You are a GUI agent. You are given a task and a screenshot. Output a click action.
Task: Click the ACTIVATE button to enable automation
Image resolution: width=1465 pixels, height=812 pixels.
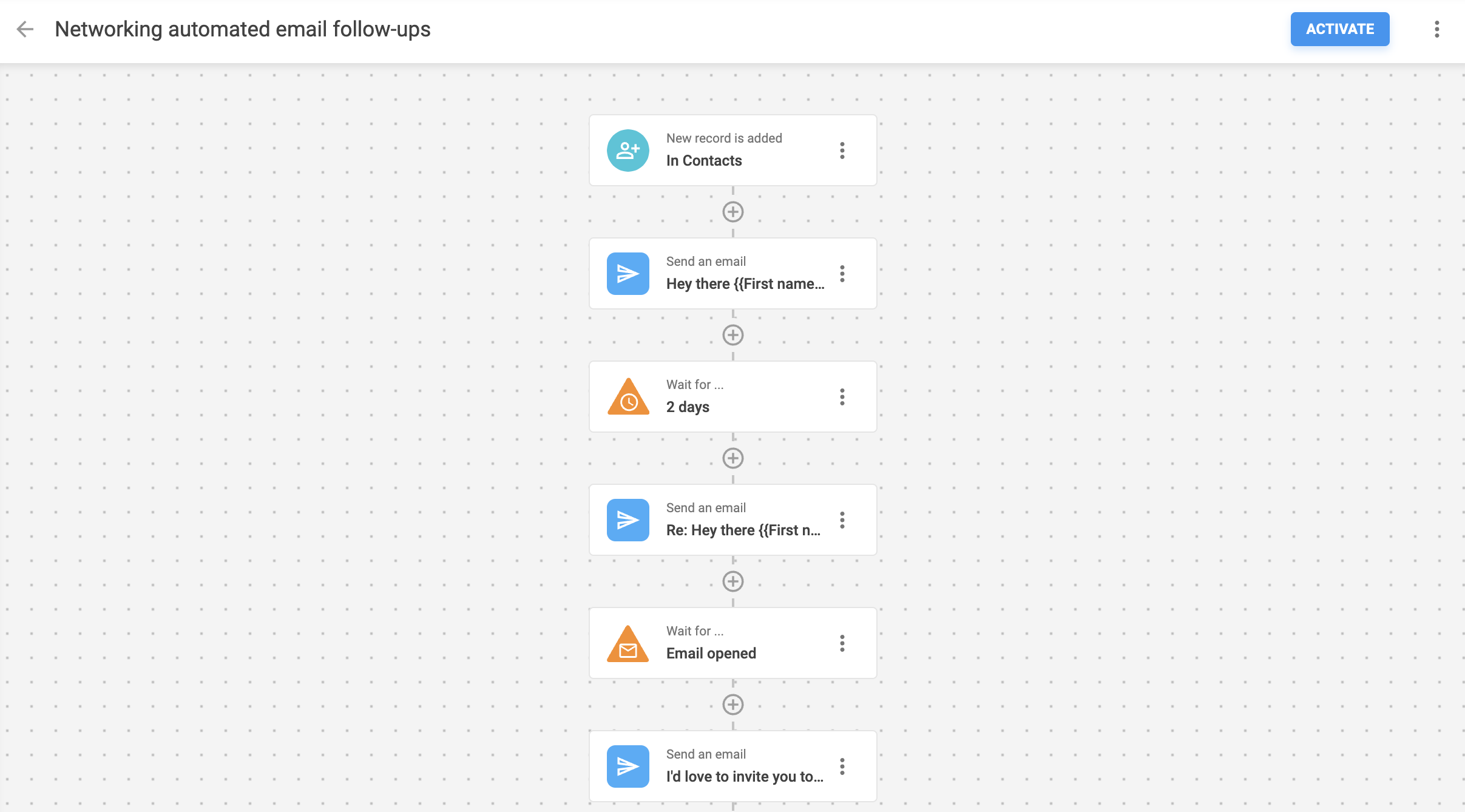click(1339, 28)
